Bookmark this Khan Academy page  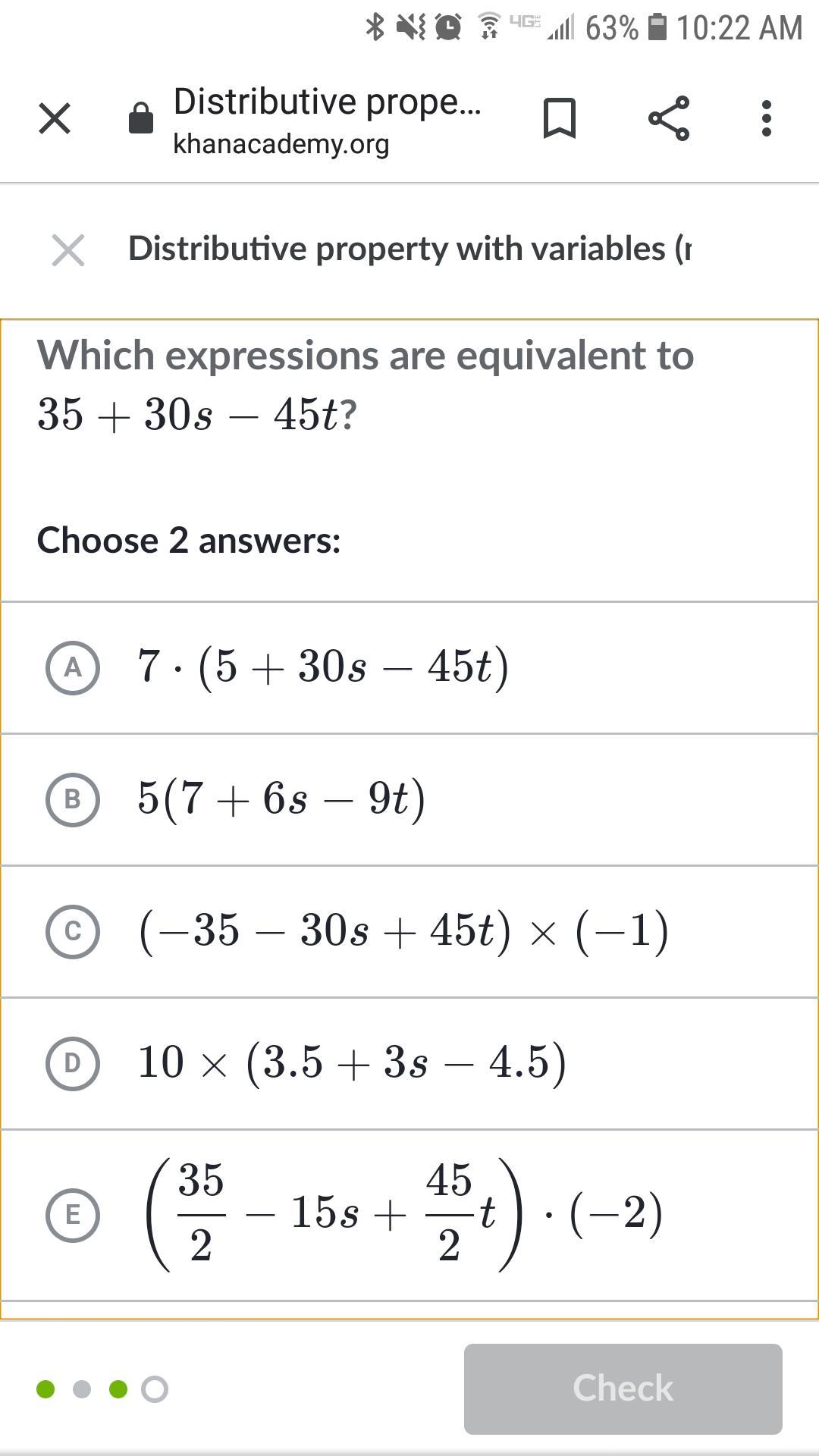pos(560,118)
